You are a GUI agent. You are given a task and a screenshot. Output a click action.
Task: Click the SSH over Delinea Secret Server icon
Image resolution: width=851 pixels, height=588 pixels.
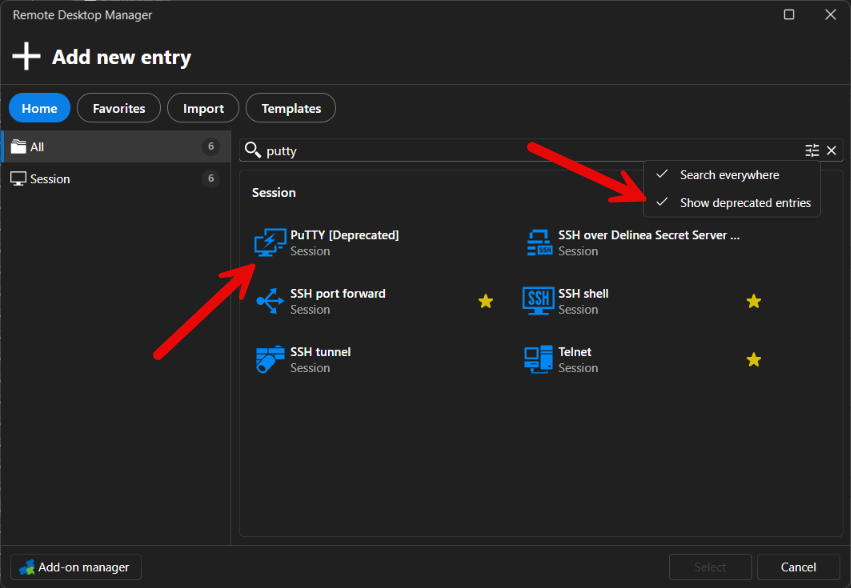(539, 242)
